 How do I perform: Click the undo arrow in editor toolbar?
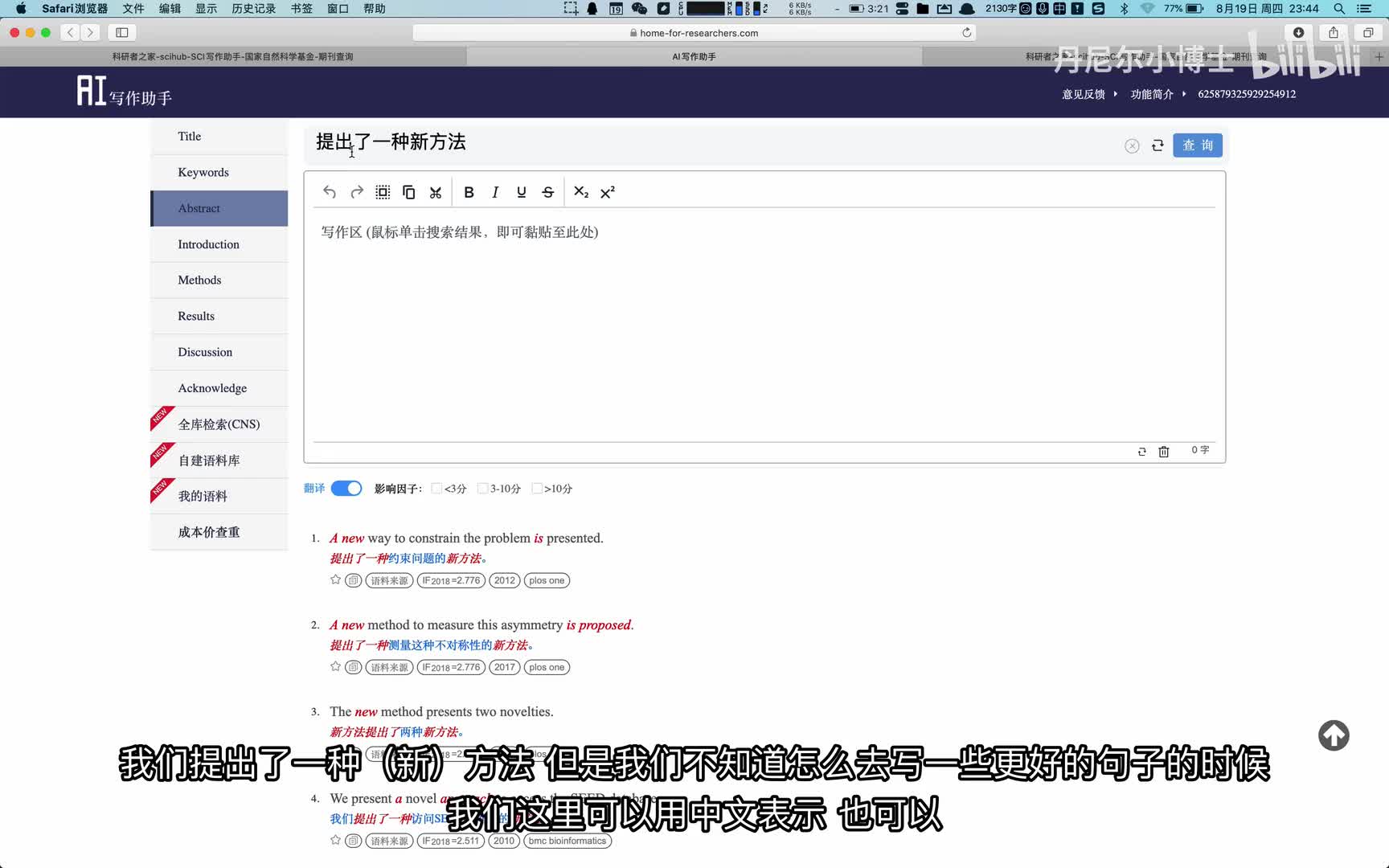tap(330, 192)
